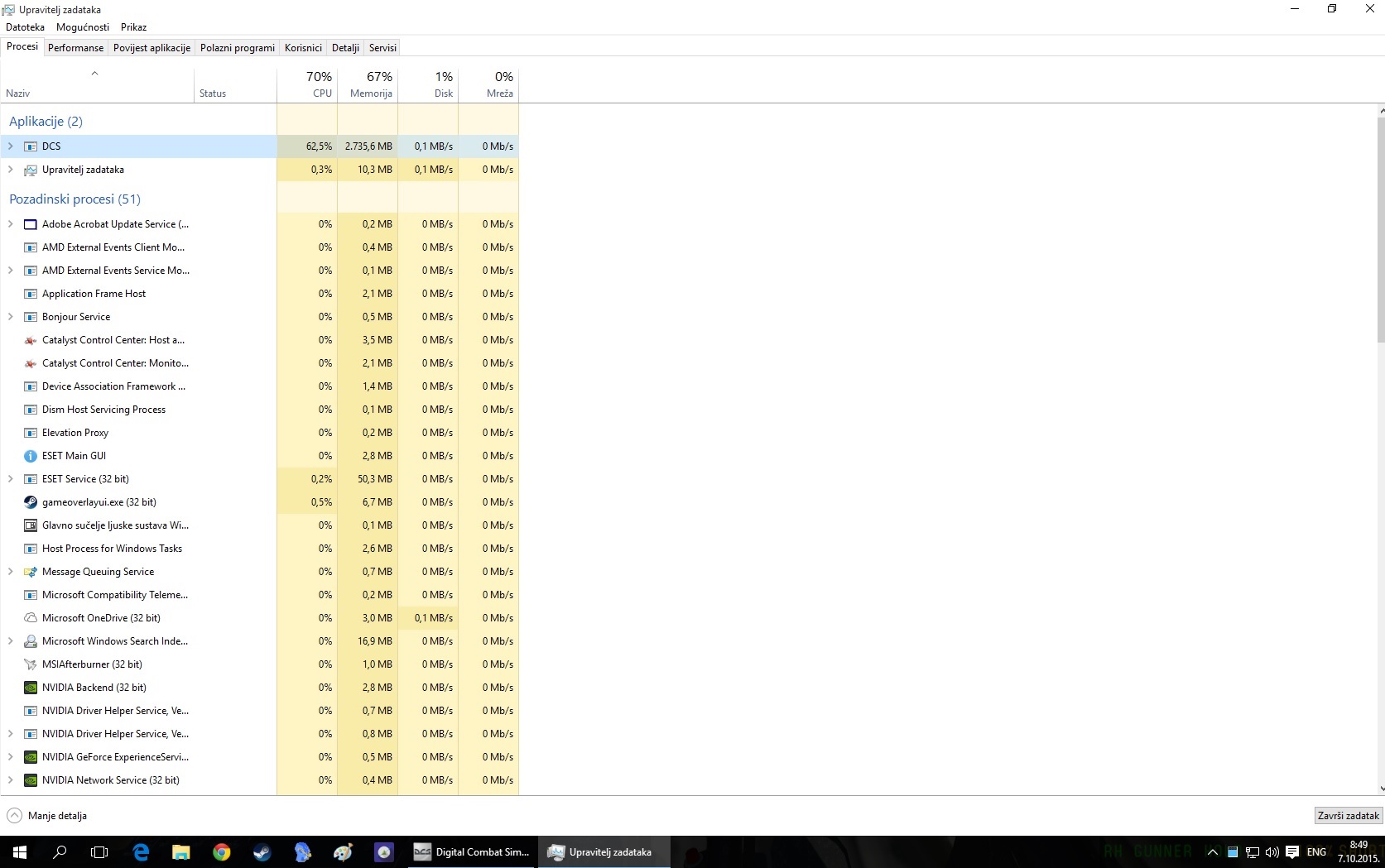Image resolution: width=1385 pixels, height=868 pixels.
Task: Launch Google Chrome from the taskbar
Action: click(x=221, y=851)
